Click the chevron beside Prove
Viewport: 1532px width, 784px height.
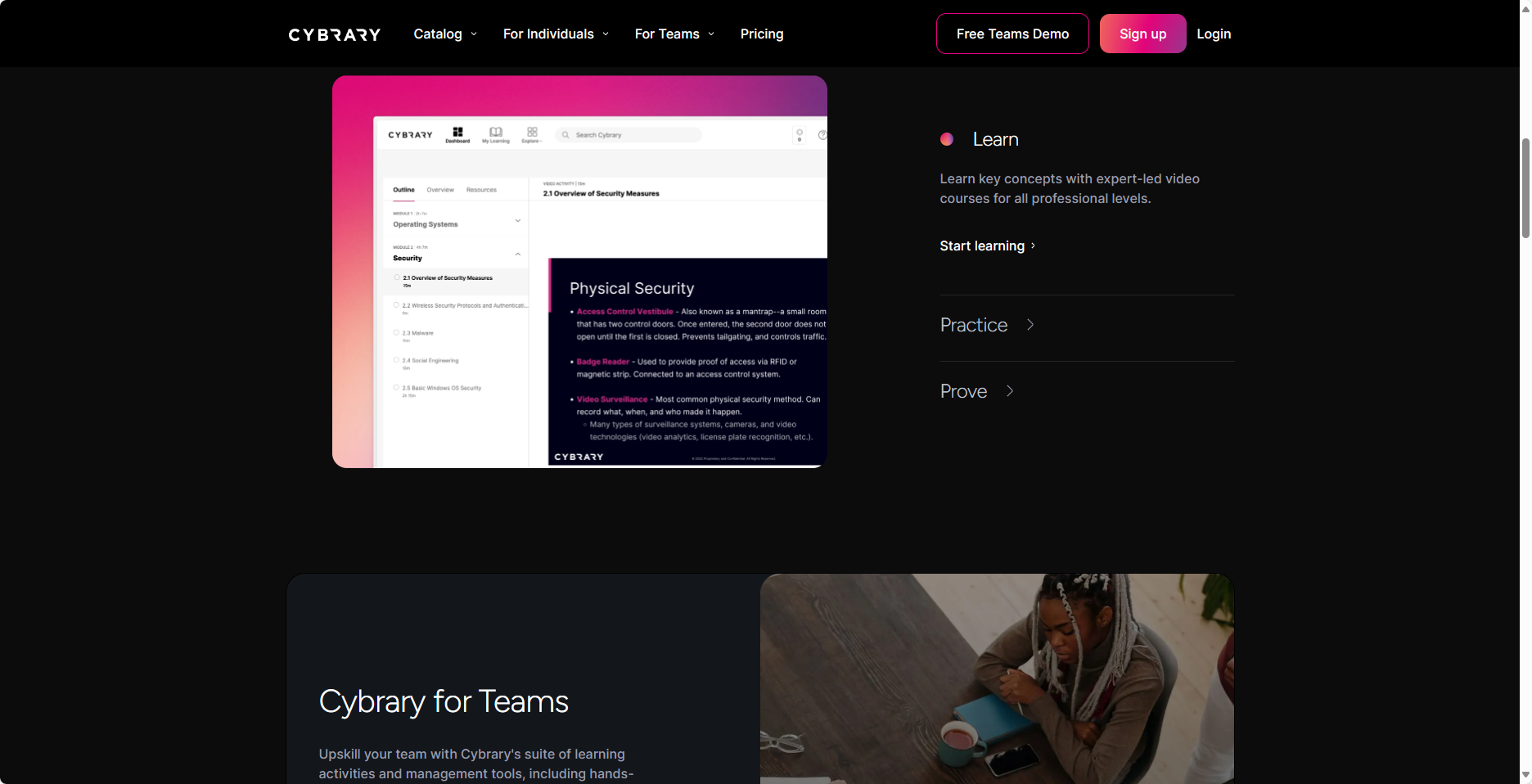(x=1010, y=391)
